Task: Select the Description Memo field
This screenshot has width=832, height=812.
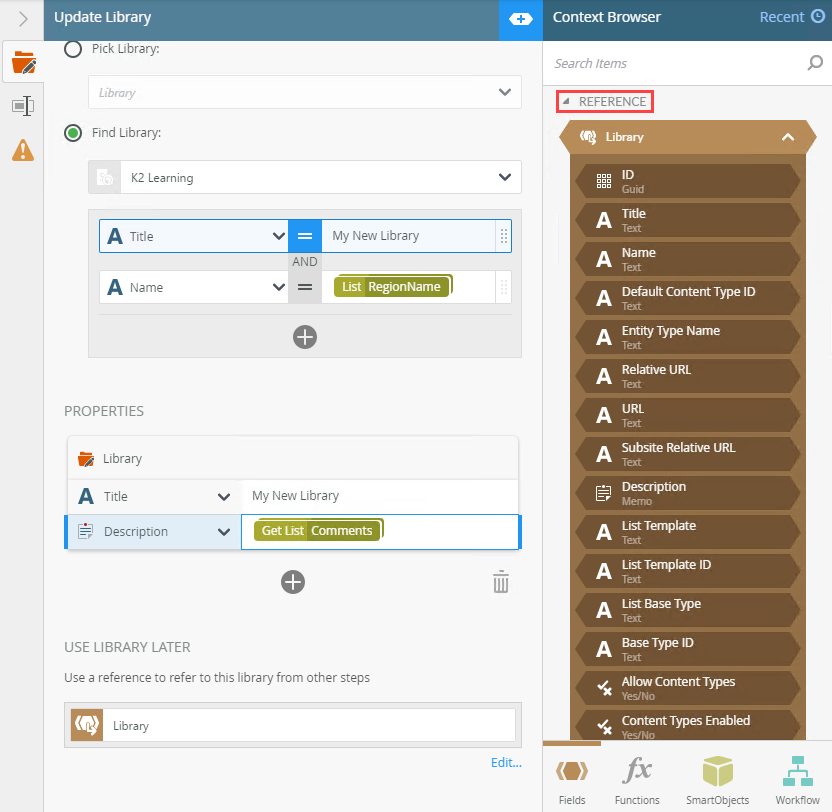Action: click(x=688, y=493)
